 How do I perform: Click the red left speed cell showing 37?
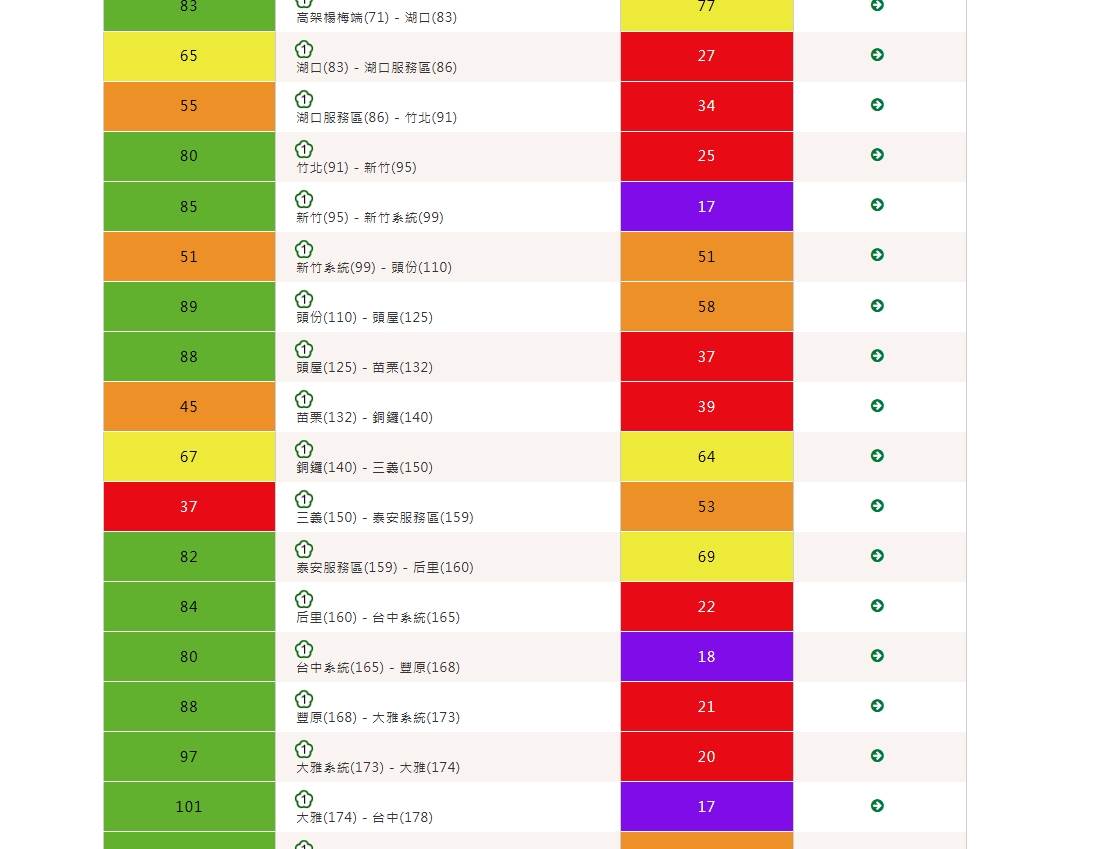pyautogui.click(x=189, y=507)
